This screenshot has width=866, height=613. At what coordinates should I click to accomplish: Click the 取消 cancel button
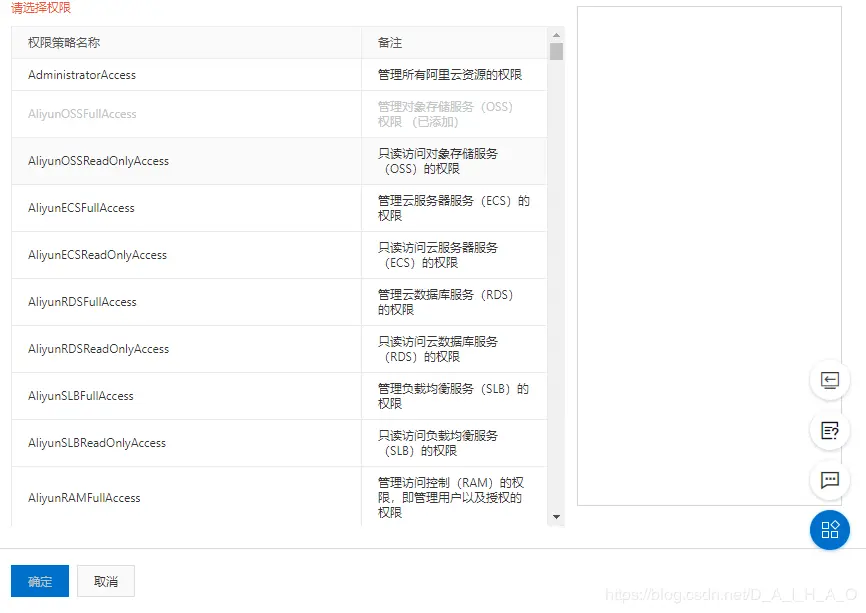(105, 581)
